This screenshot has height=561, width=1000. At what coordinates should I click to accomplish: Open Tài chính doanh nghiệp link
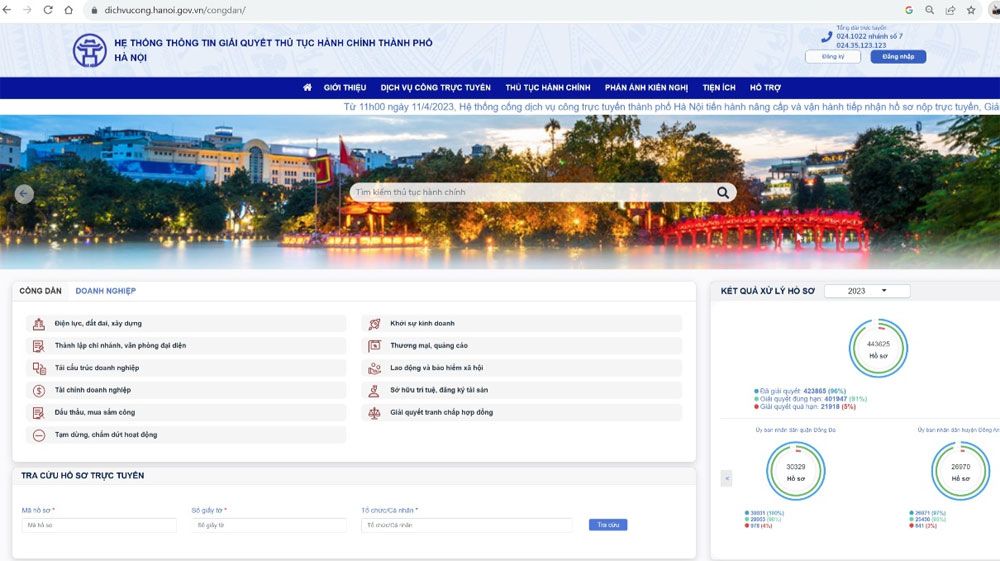click(92, 390)
